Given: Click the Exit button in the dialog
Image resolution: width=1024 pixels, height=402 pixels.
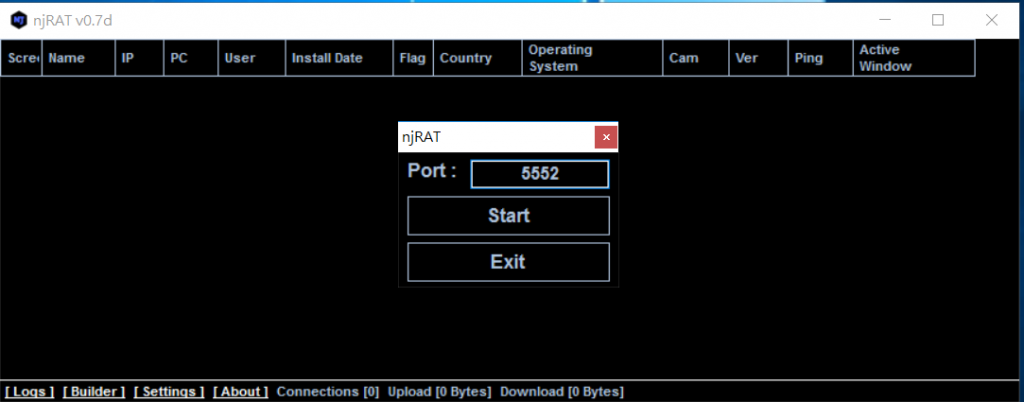Looking at the screenshot, I should tap(508, 262).
